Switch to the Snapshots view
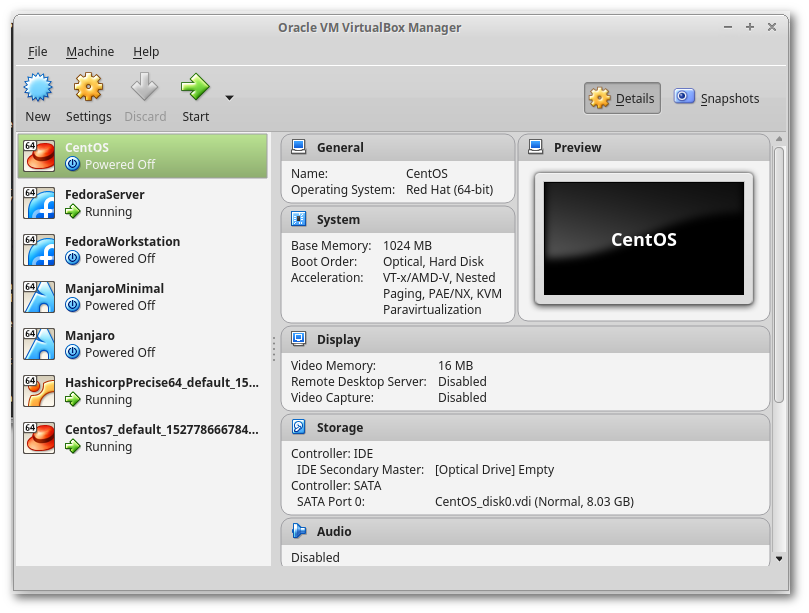Image resolution: width=809 pixels, height=613 pixels. [717, 98]
